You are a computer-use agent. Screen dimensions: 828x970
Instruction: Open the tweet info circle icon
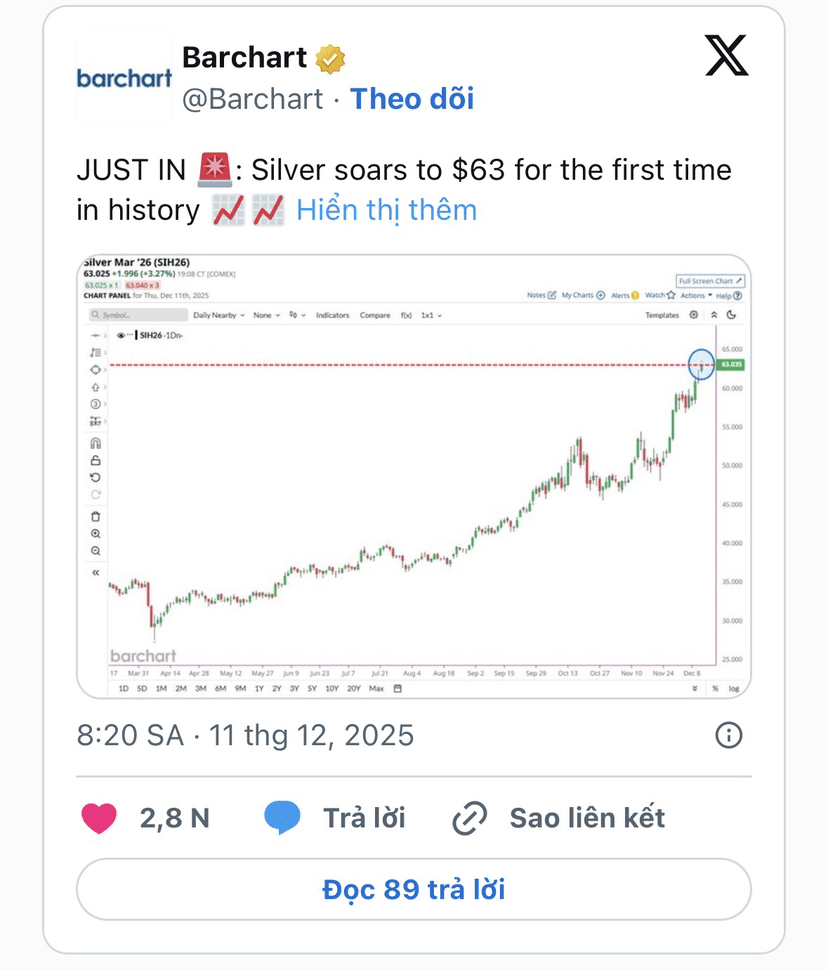(729, 736)
